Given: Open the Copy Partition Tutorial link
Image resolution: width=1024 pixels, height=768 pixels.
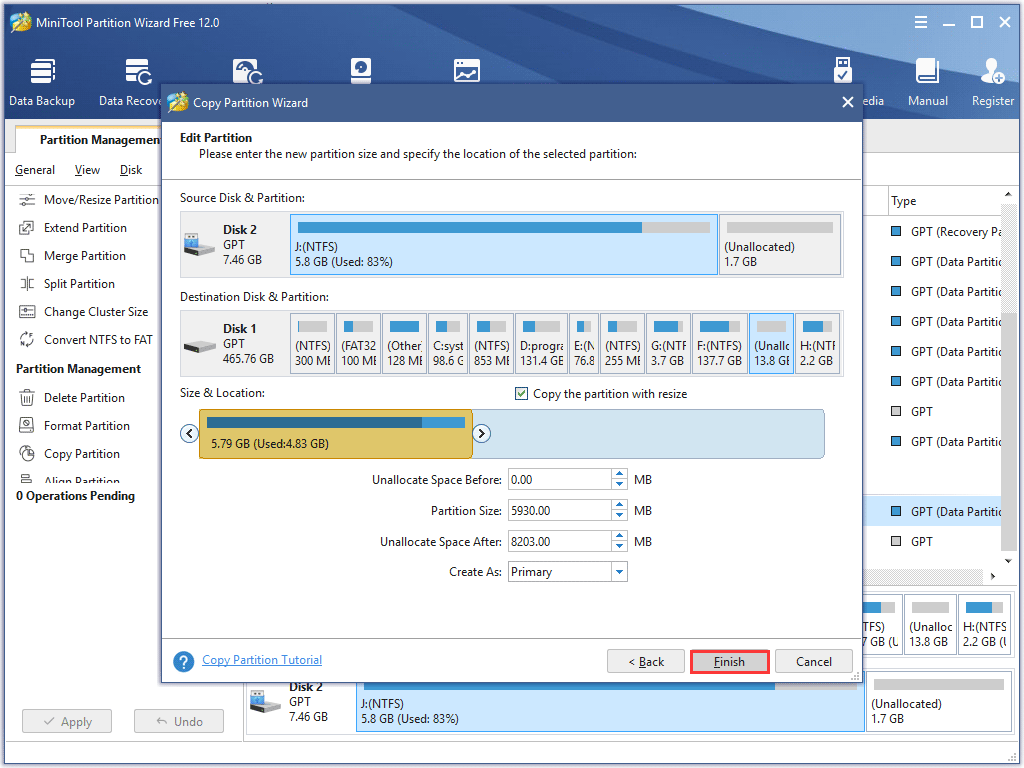Looking at the screenshot, I should [262, 660].
